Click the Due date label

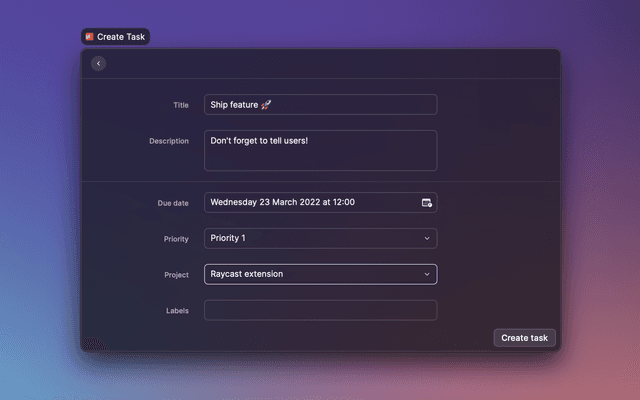coord(173,203)
